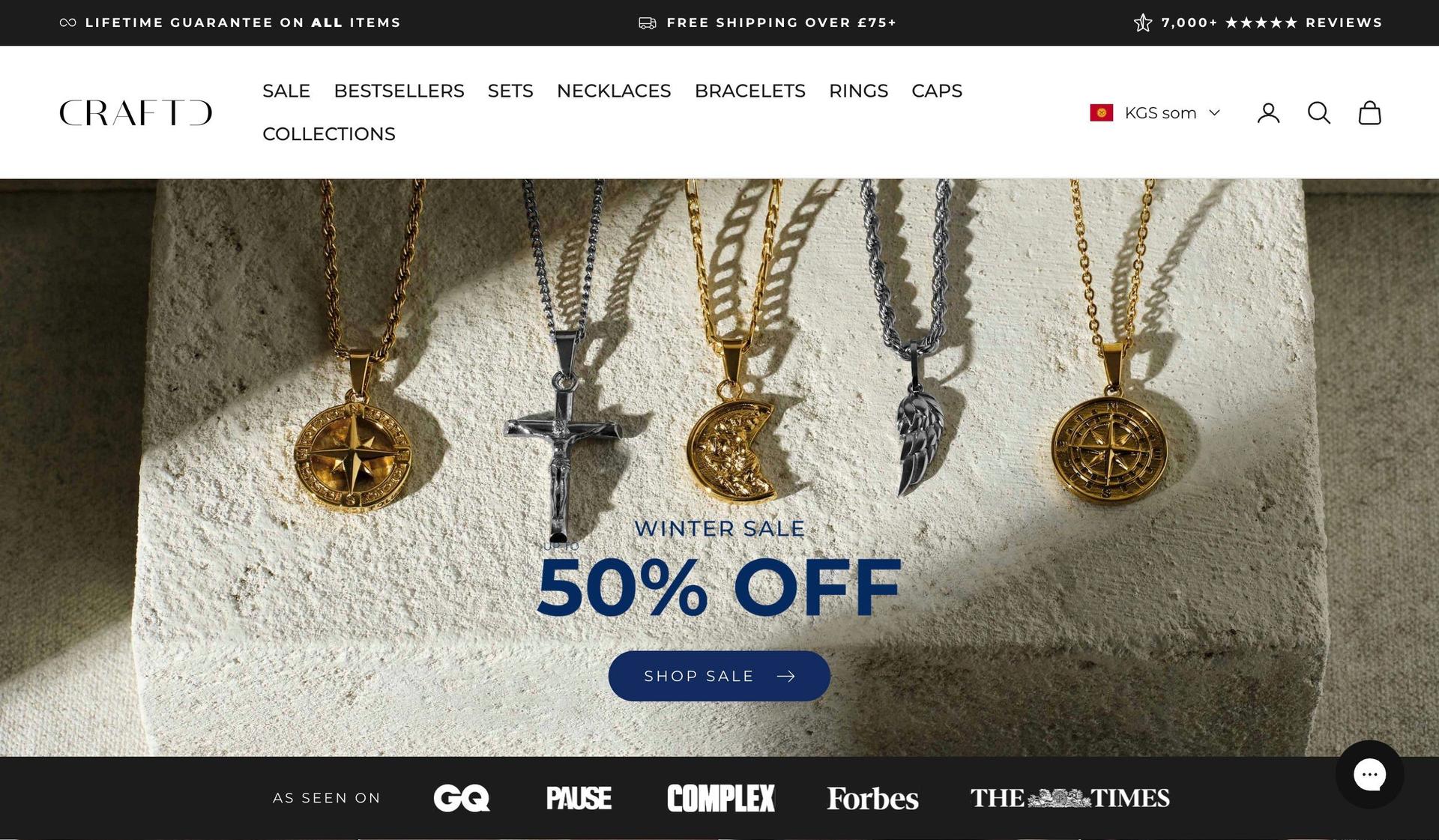Click the reviews star icon
The image size is (1439, 840).
tap(1142, 22)
